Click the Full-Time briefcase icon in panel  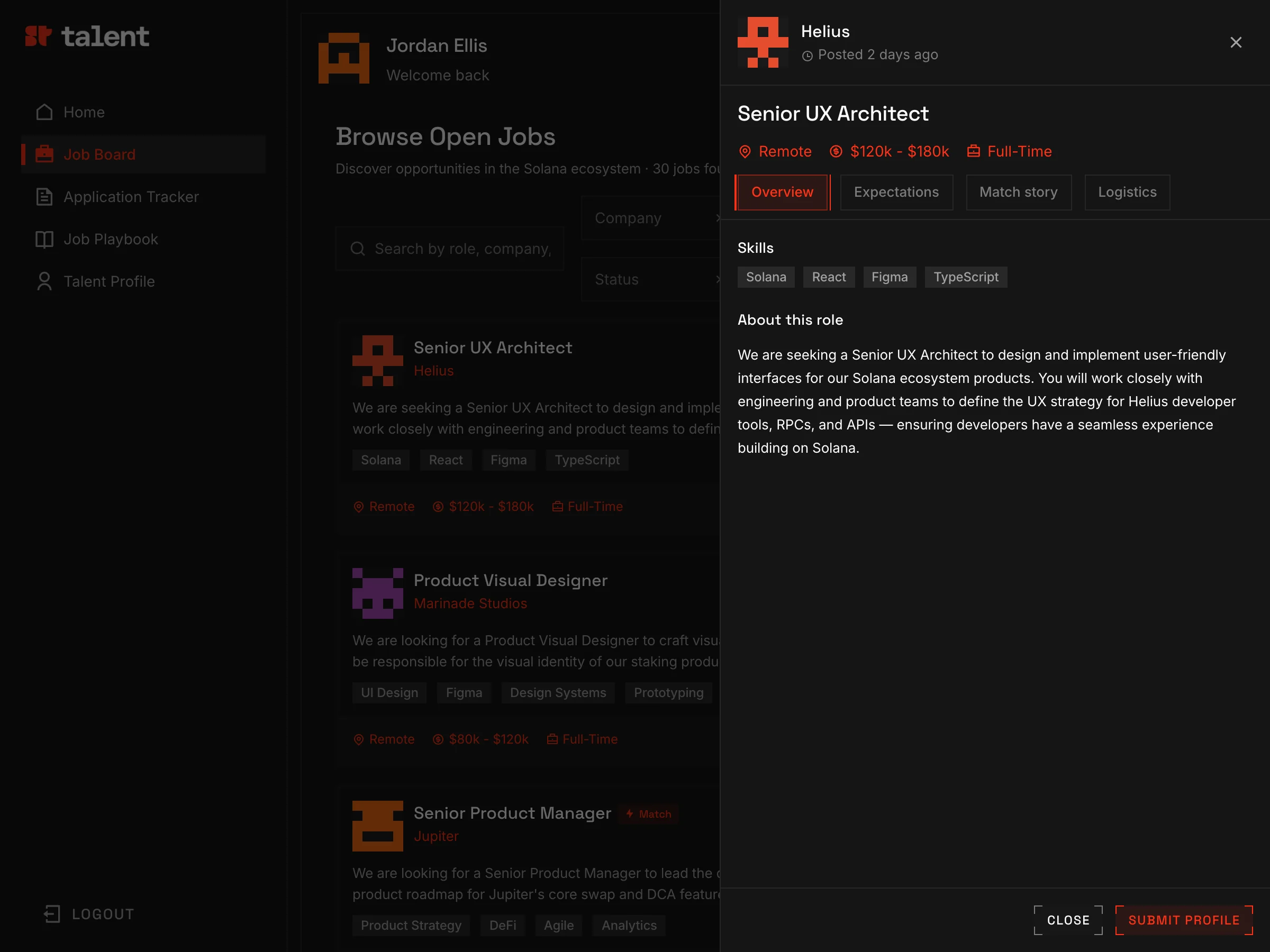coord(973,151)
